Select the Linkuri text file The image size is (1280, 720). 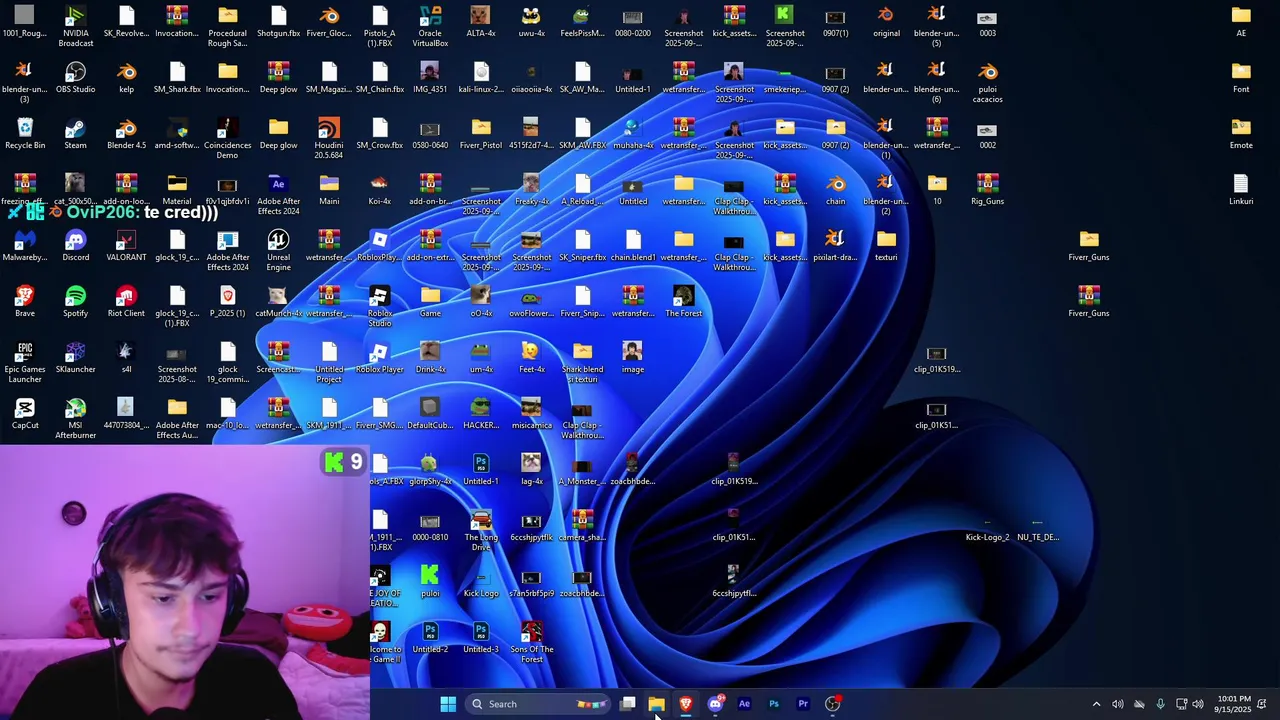(x=1241, y=189)
